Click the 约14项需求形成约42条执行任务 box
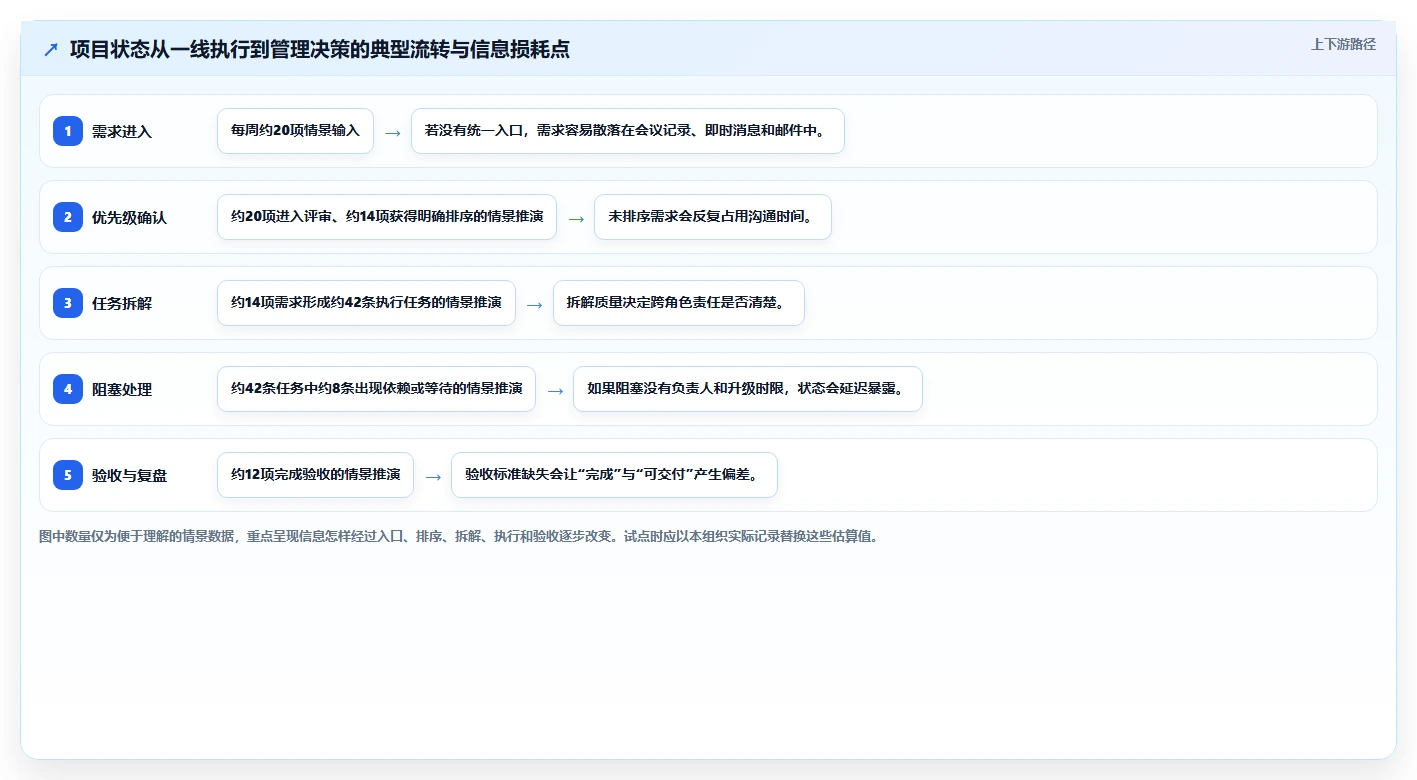 [x=366, y=303]
